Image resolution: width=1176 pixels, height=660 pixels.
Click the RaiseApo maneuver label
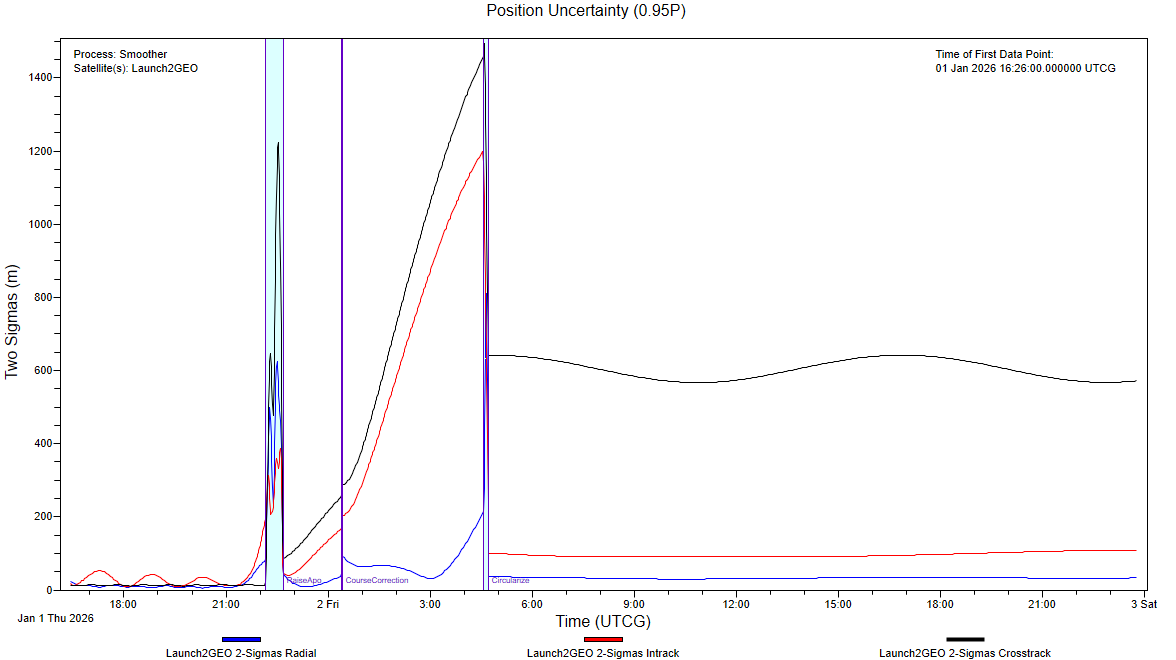coord(304,580)
